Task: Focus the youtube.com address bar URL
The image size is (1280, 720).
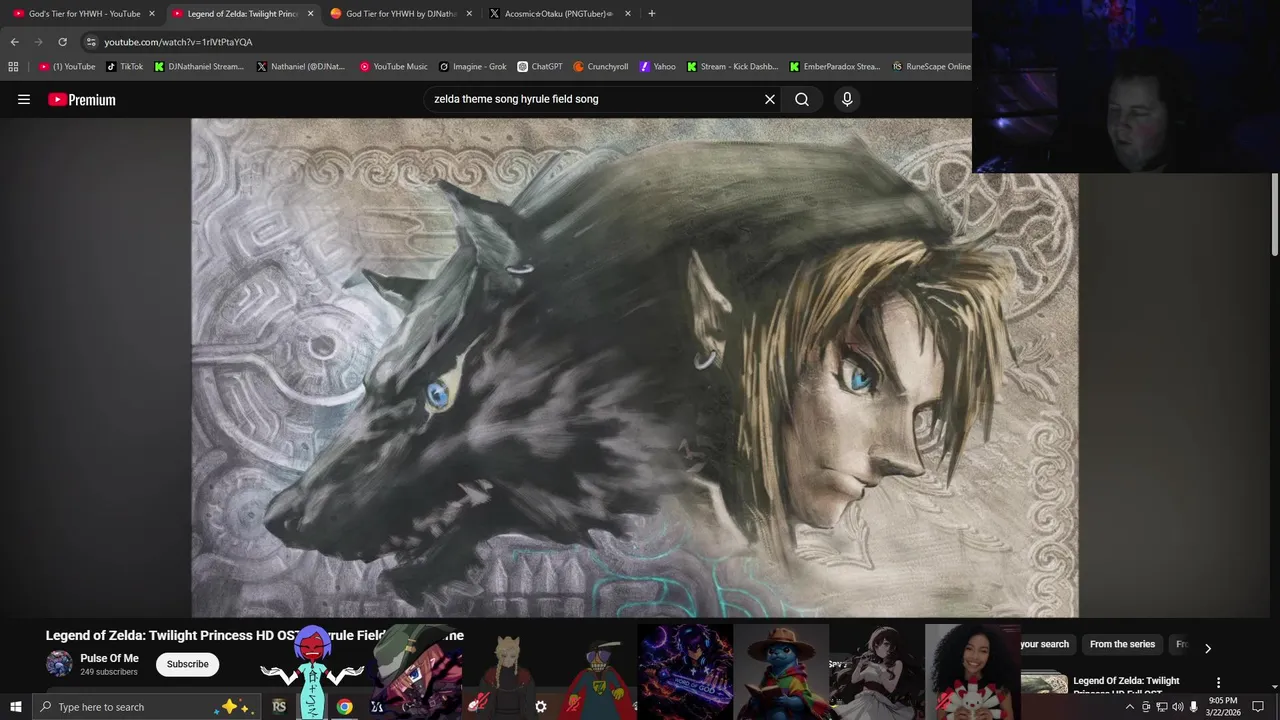Action: click(178, 42)
